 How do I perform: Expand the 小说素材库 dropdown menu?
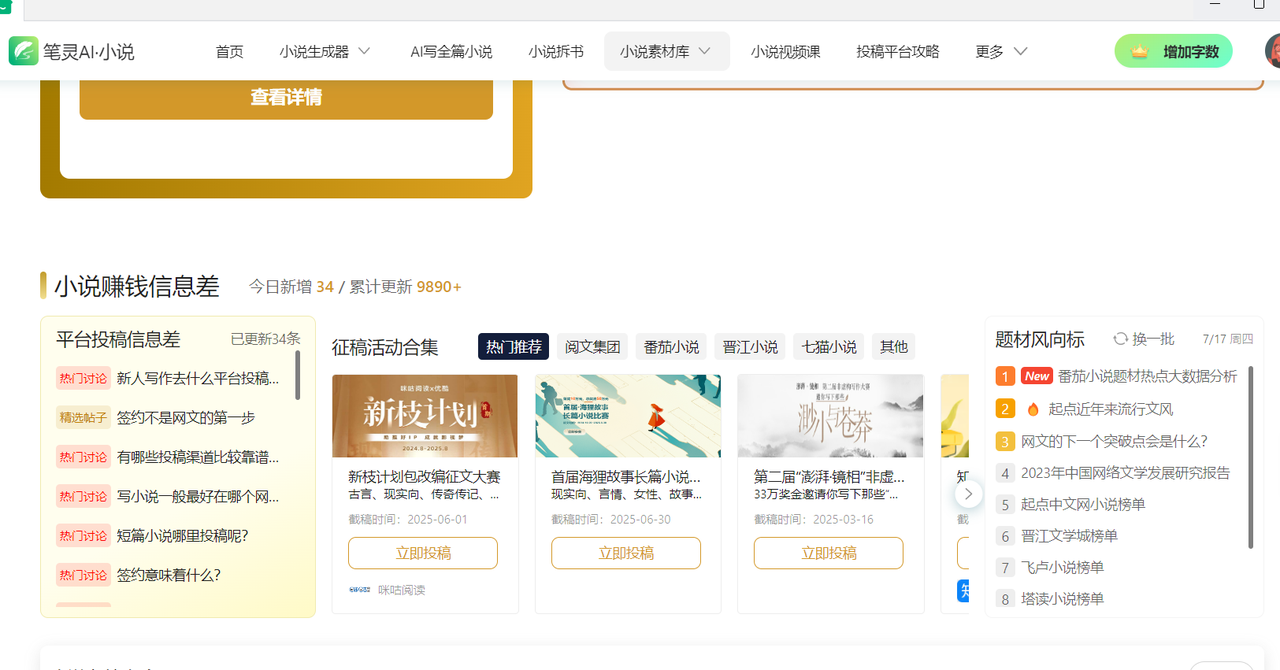666,51
